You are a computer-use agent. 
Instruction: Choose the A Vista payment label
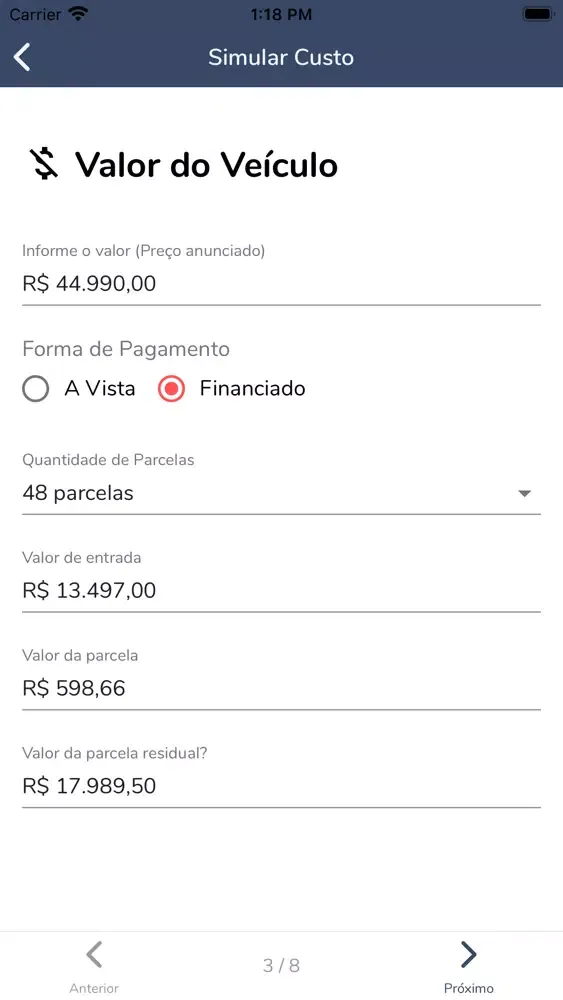point(99,388)
